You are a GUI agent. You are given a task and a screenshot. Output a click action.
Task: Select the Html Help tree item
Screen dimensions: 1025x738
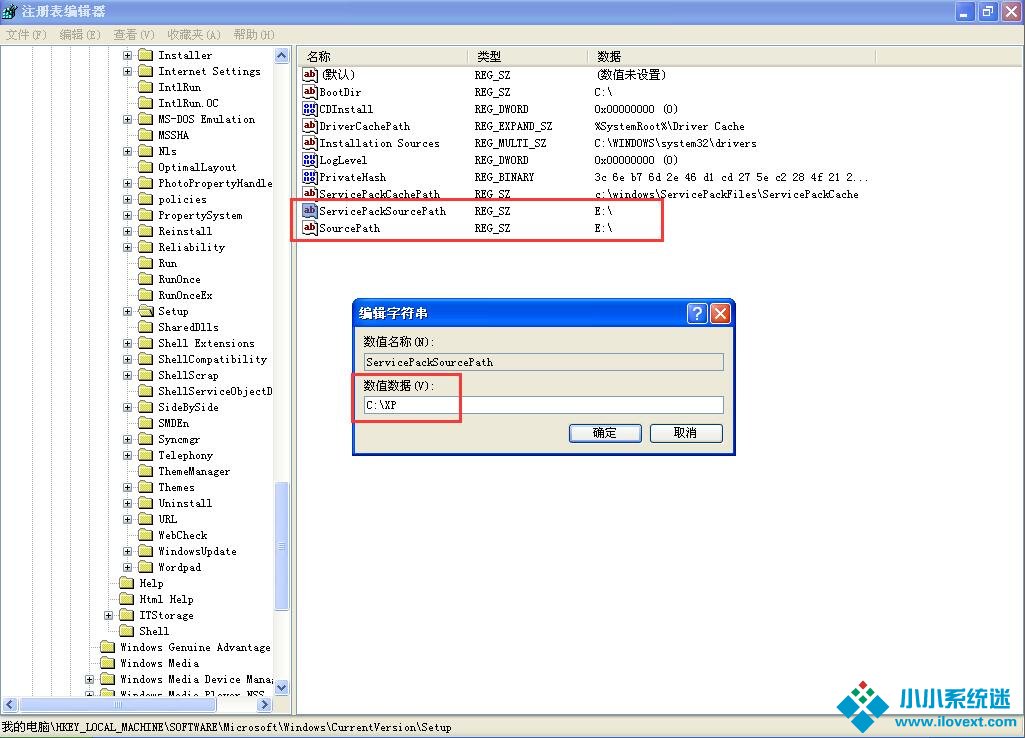(166, 599)
